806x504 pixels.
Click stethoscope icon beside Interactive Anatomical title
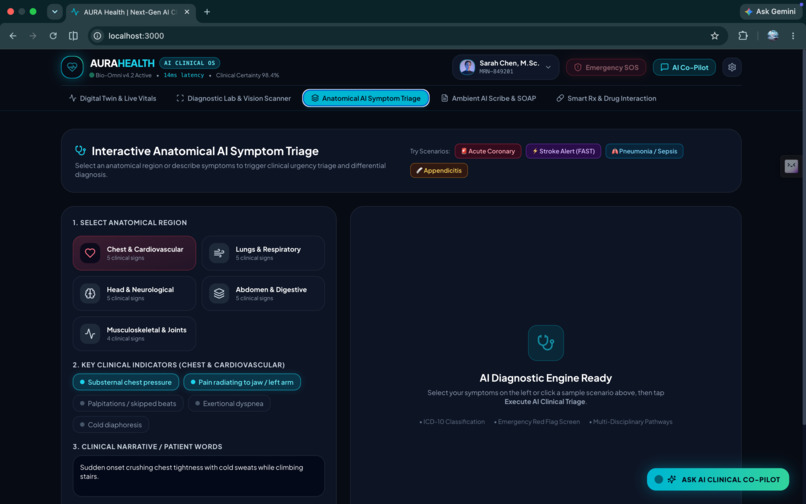pyautogui.click(x=80, y=151)
